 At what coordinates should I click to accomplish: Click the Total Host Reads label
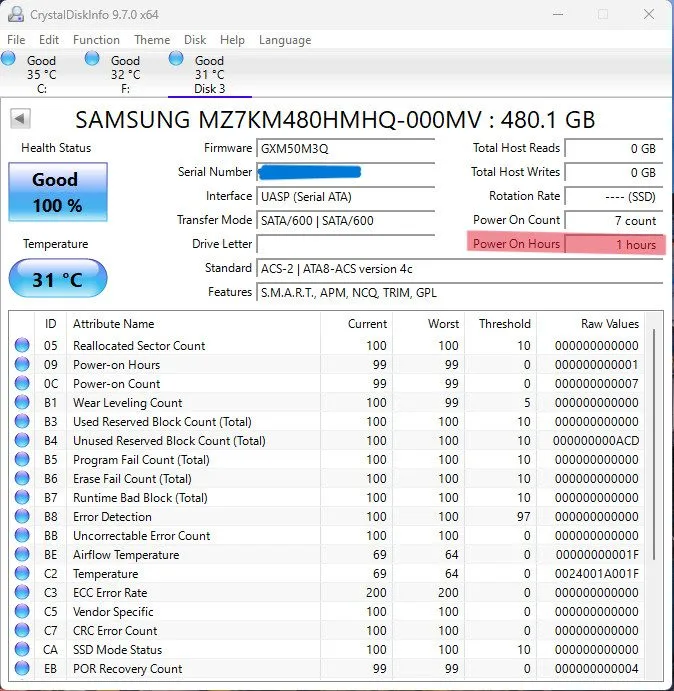click(516, 148)
